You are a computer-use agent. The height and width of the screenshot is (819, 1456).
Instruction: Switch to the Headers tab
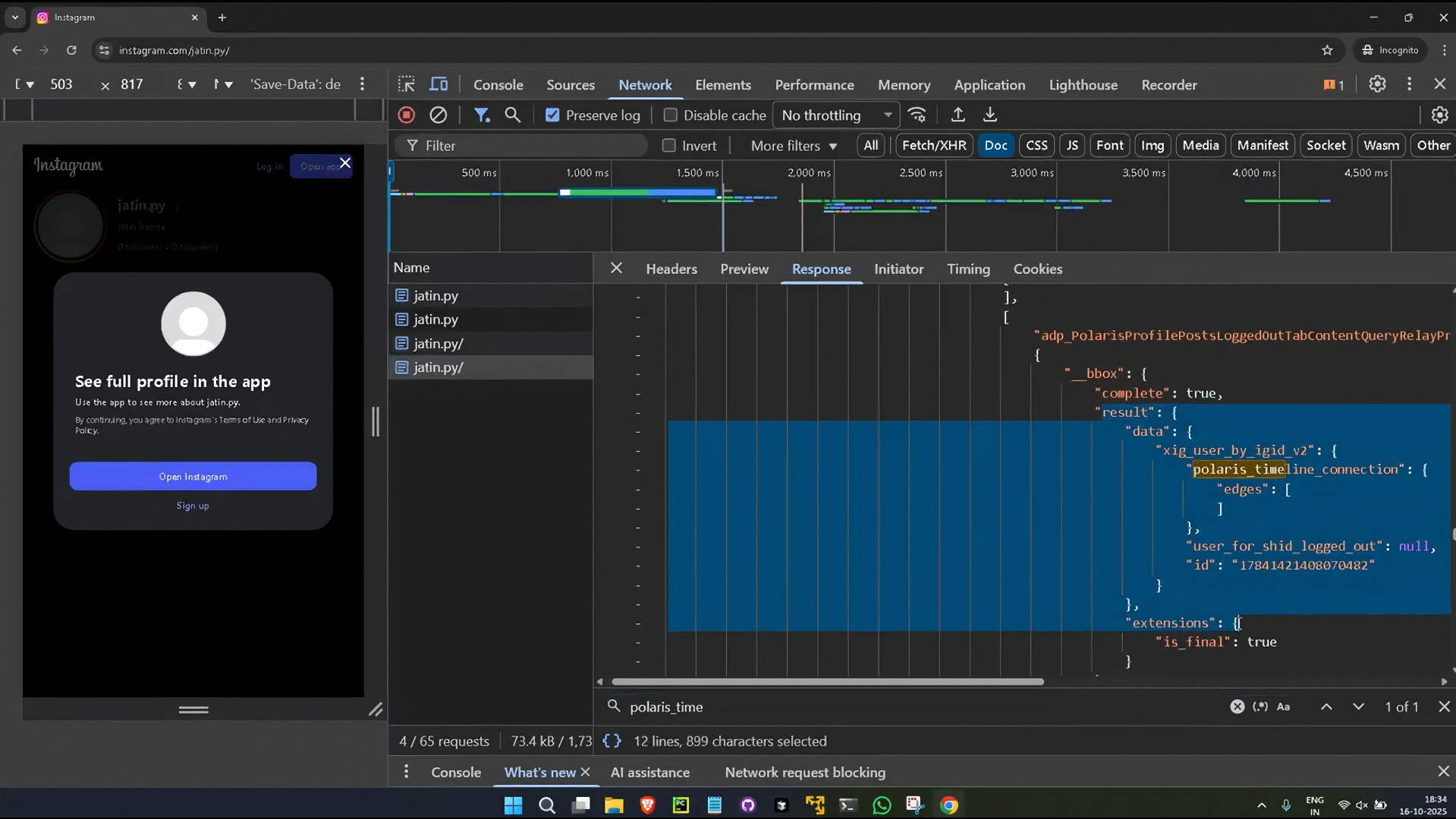[x=671, y=269]
